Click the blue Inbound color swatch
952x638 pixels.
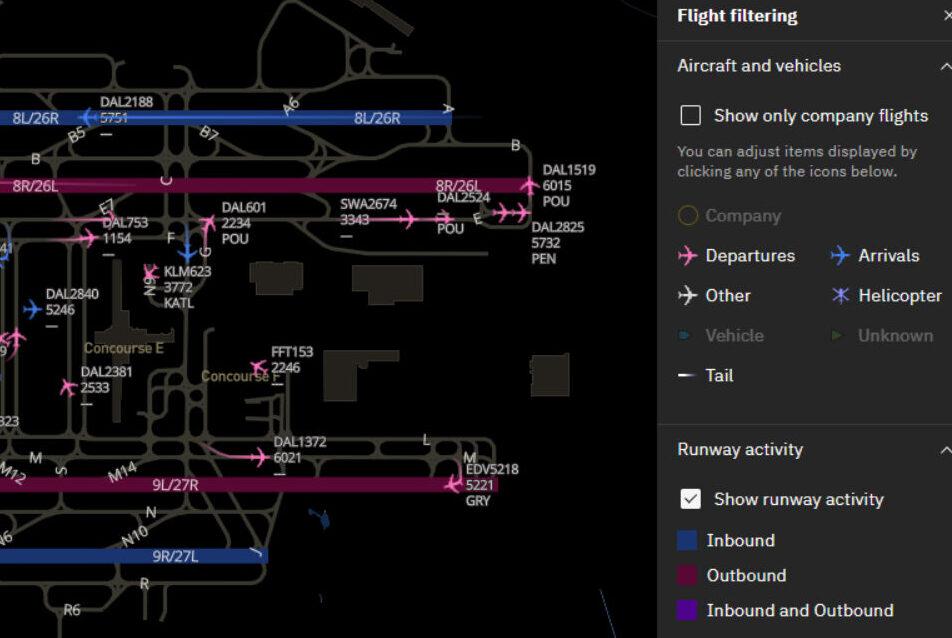687,540
